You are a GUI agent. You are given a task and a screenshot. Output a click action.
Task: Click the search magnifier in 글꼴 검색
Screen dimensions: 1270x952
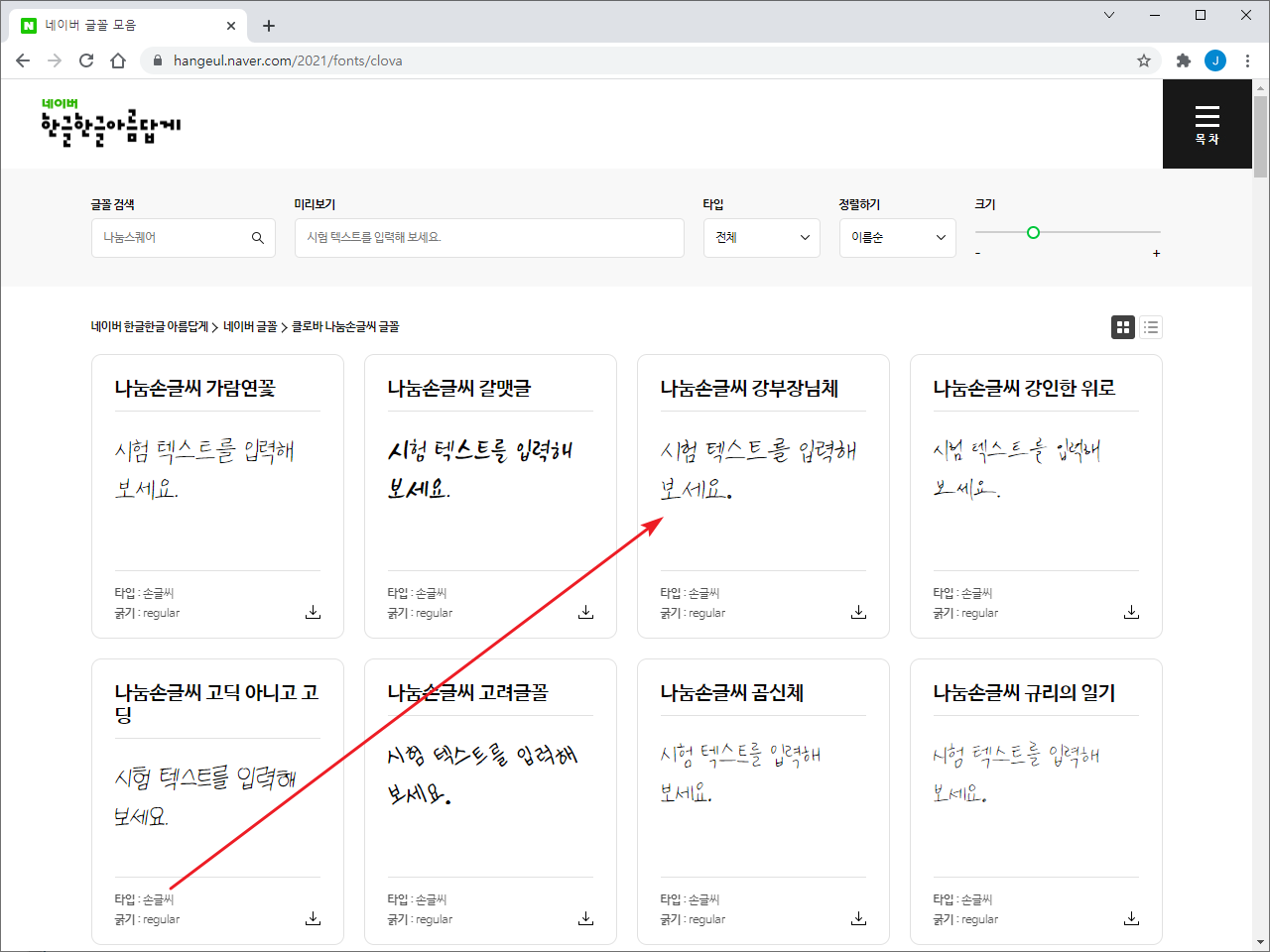(258, 238)
